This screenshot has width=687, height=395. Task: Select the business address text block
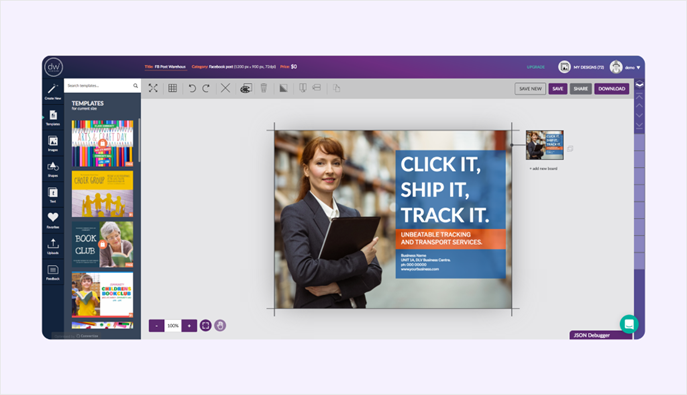(425, 262)
